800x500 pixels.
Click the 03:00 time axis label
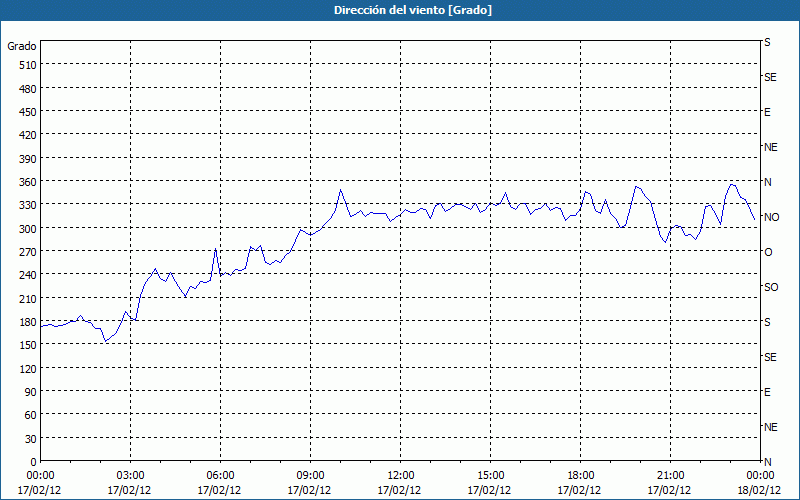point(130,476)
